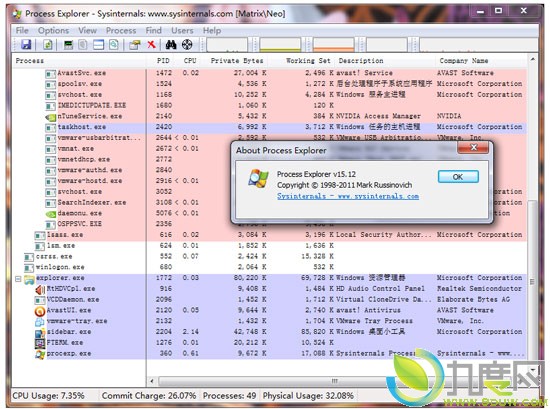Click AvastUI.exe orange icon

click(40, 311)
